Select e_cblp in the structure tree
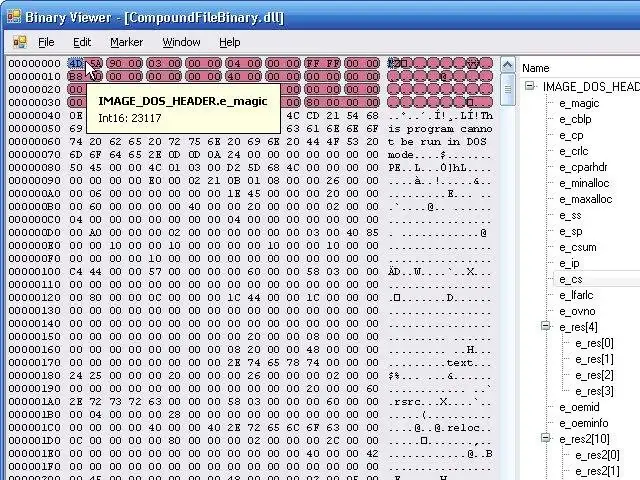 tap(575, 119)
